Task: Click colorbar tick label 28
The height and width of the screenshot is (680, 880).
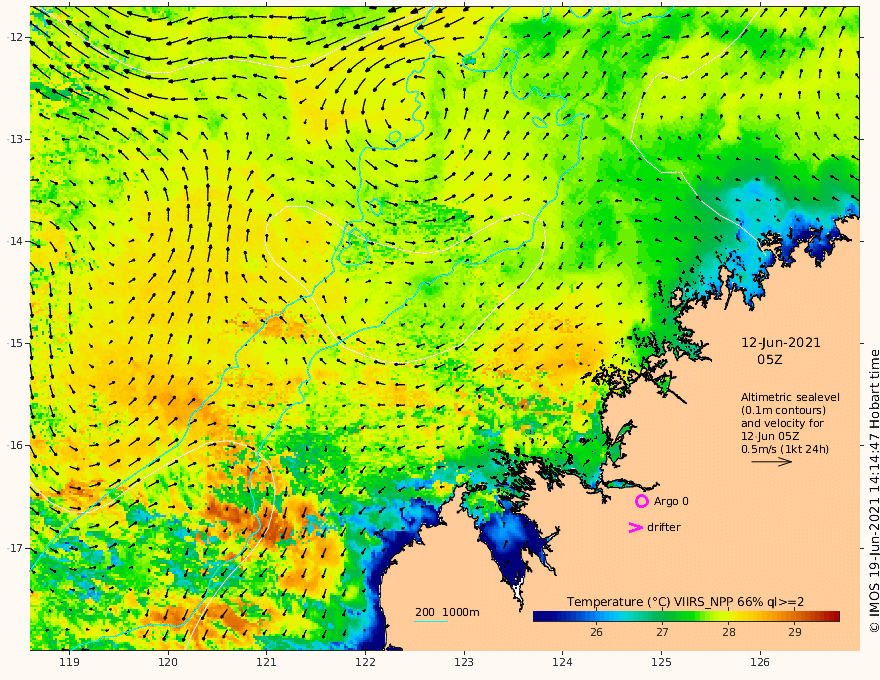Action: point(728,632)
